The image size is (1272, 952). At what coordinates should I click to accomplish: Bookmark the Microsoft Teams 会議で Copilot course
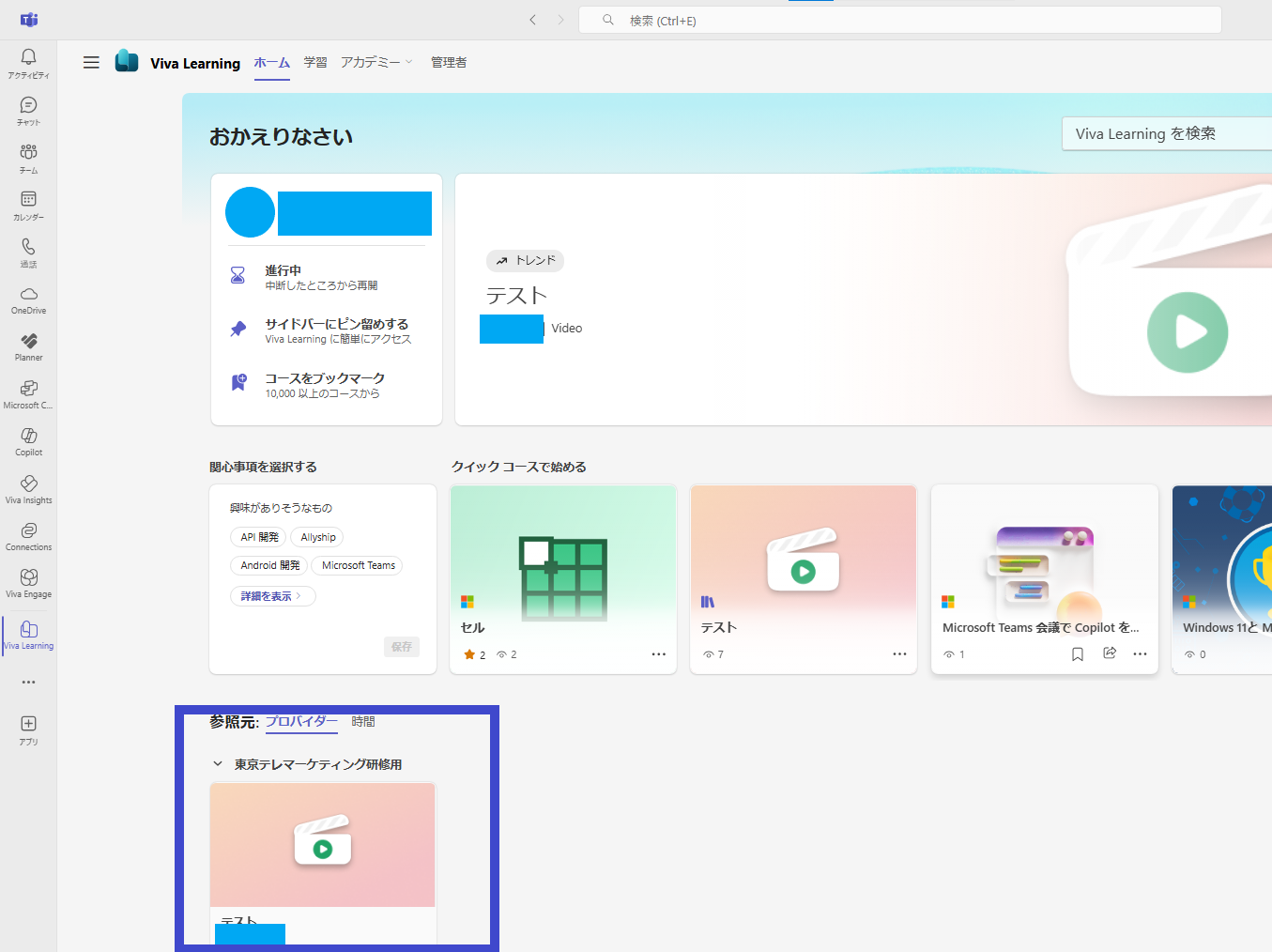tap(1078, 654)
